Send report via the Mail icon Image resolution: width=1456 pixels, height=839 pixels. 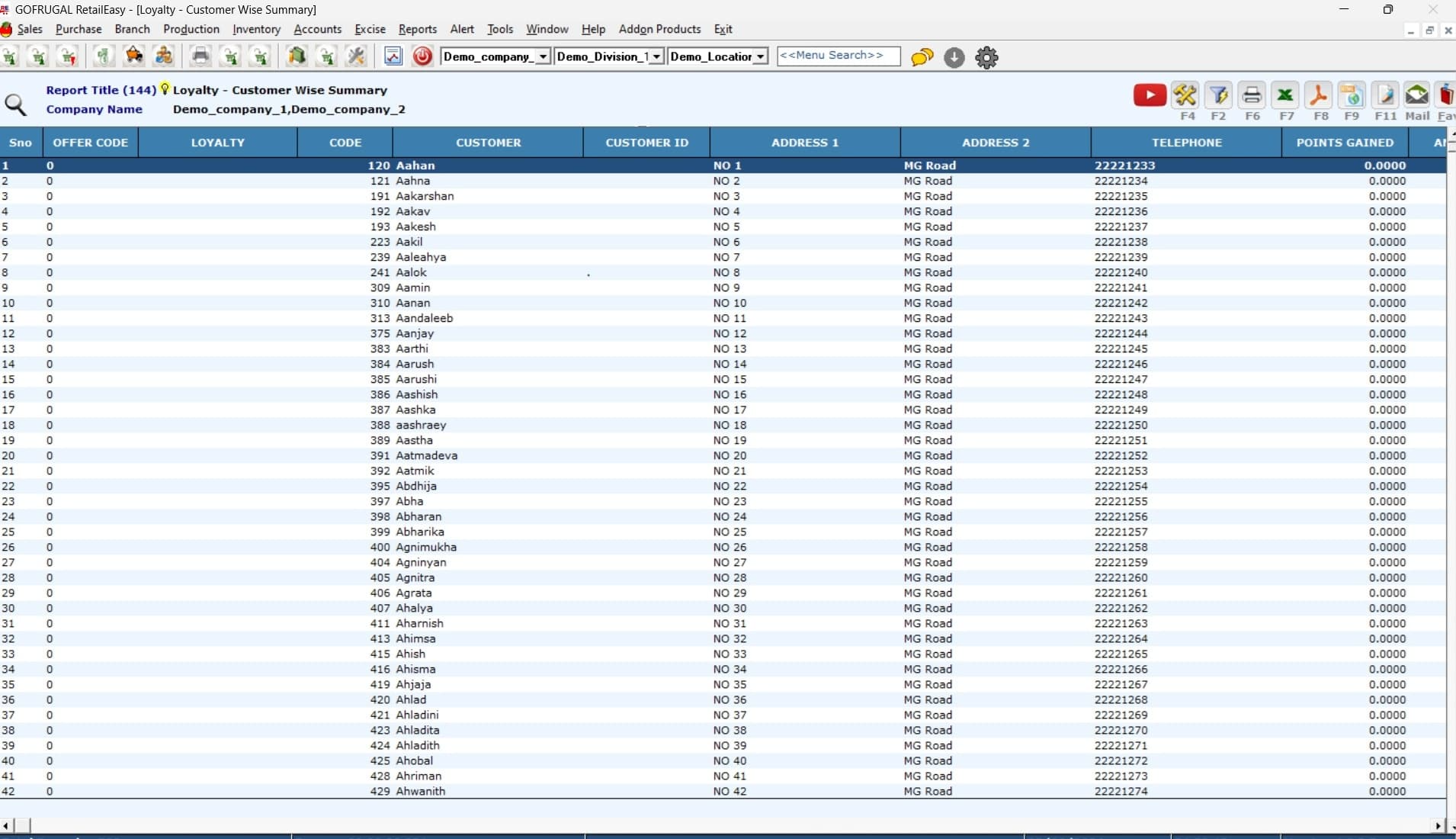pyautogui.click(x=1417, y=95)
